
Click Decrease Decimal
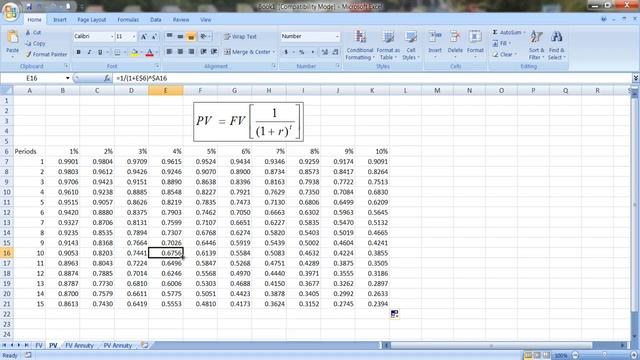click(x=335, y=52)
